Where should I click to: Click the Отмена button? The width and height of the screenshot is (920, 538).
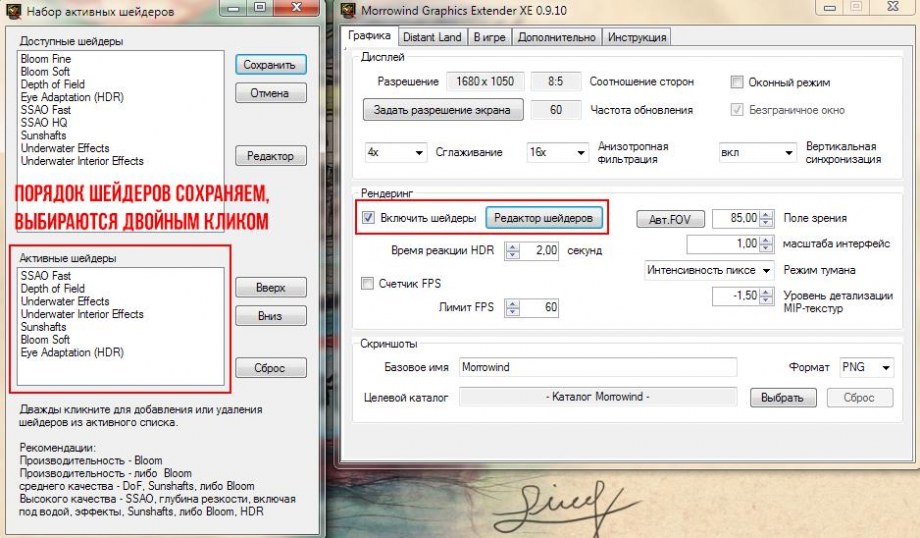(270, 93)
